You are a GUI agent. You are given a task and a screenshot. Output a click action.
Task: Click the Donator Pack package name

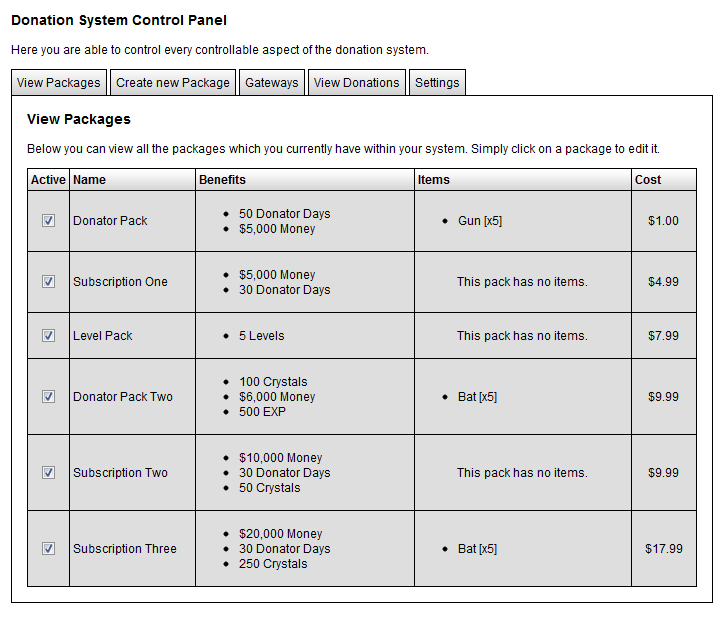[110, 221]
